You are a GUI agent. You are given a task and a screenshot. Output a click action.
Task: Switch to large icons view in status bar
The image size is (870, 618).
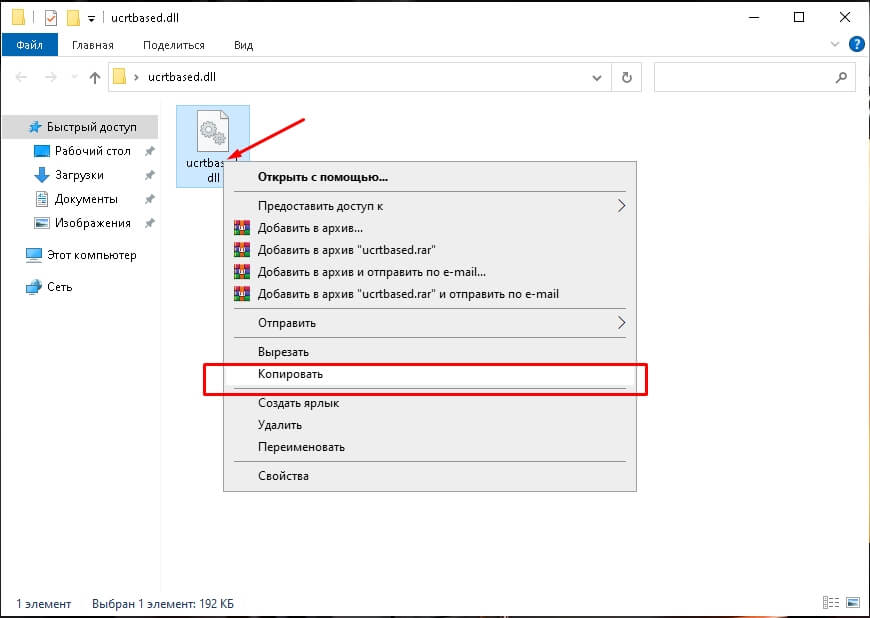tap(853, 602)
